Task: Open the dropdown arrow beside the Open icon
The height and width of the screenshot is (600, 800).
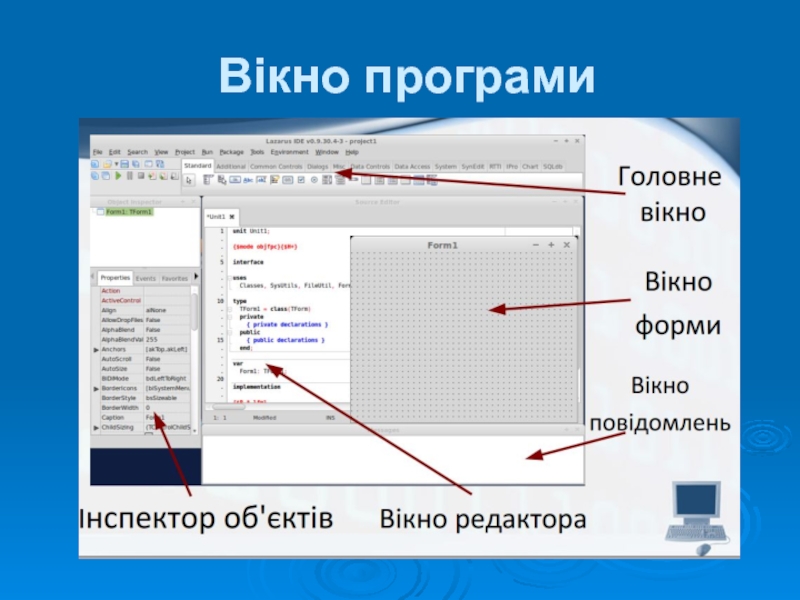Action: click(116, 164)
